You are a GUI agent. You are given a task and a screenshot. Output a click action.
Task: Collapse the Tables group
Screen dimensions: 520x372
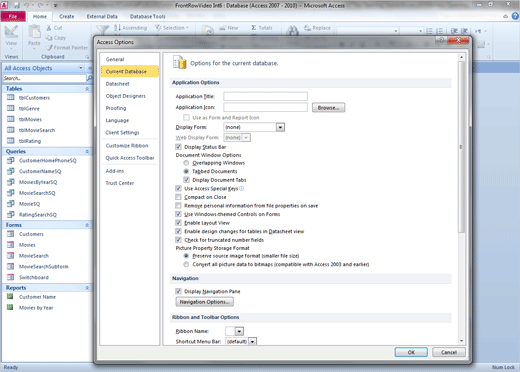87,89
